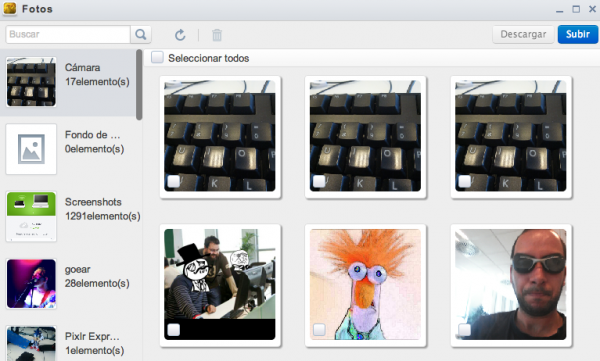The image size is (600, 361).
Task: Minimize the Fotos window
Action: [559, 10]
